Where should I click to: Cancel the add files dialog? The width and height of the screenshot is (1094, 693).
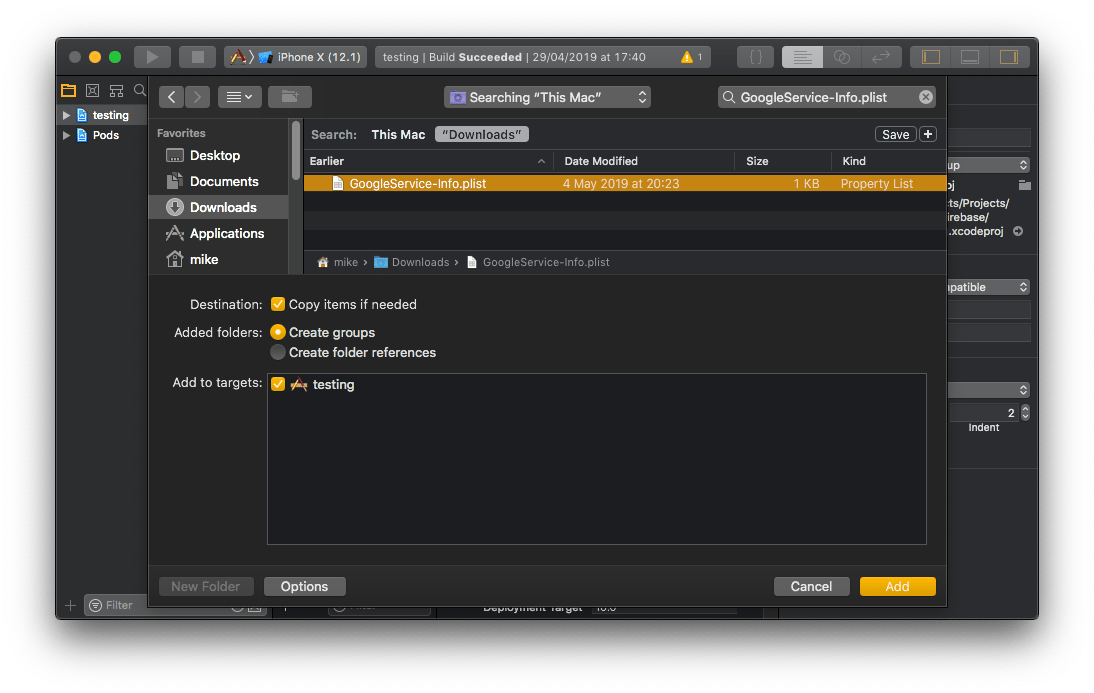[x=811, y=587]
